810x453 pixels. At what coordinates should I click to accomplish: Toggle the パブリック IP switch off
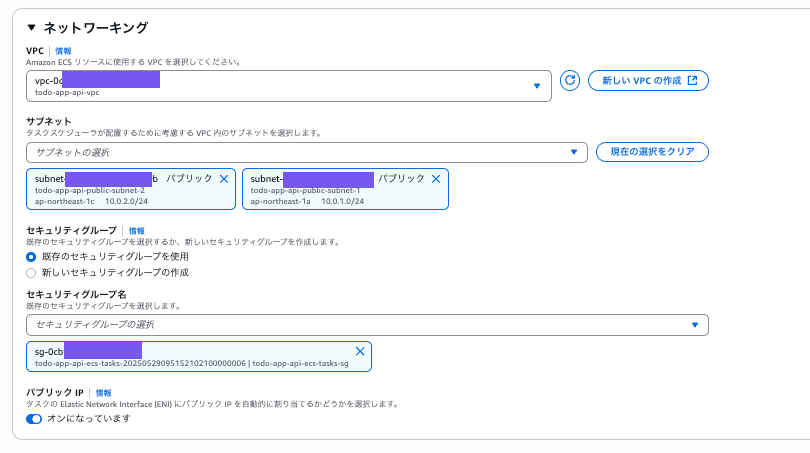(34, 419)
